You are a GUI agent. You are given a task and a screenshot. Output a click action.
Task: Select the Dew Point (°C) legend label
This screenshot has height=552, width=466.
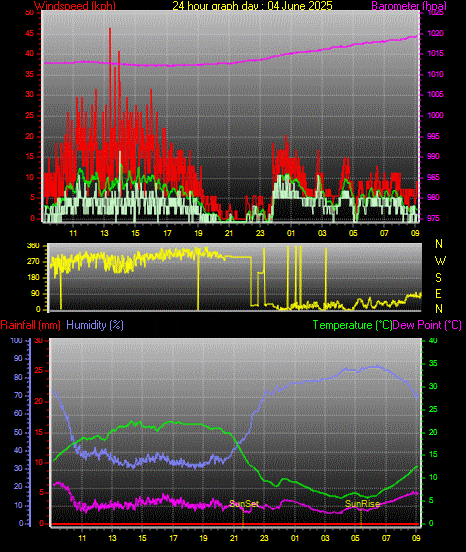(x=427, y=325)
